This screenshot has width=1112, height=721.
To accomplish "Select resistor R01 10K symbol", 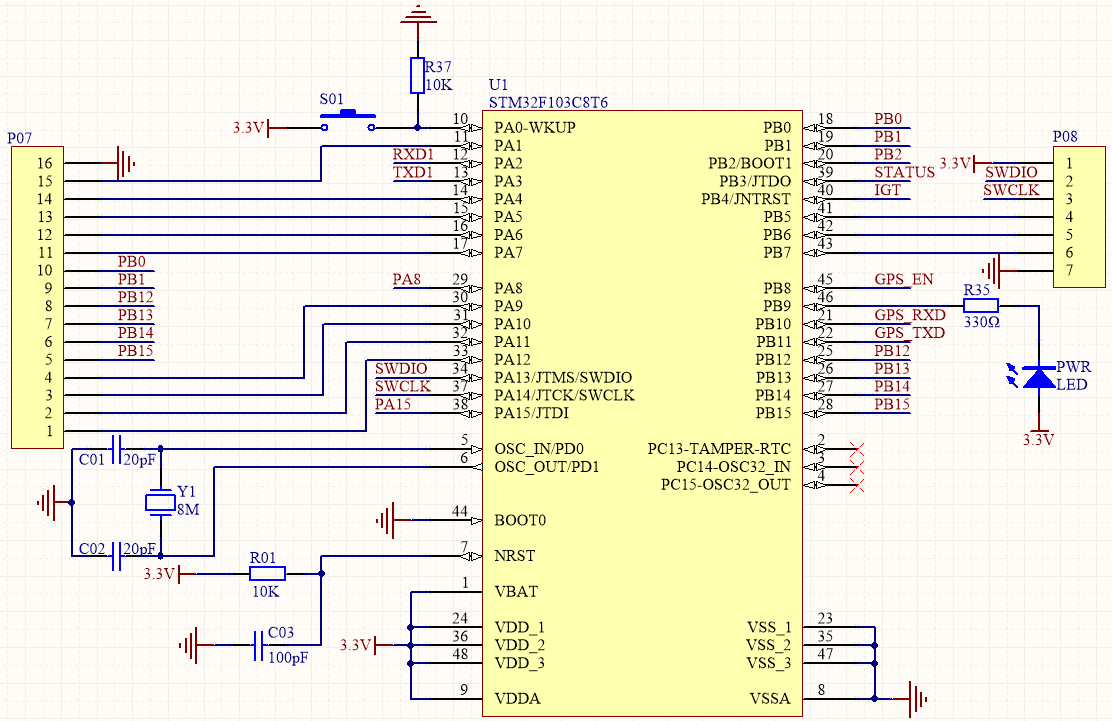I will (267, 574).
